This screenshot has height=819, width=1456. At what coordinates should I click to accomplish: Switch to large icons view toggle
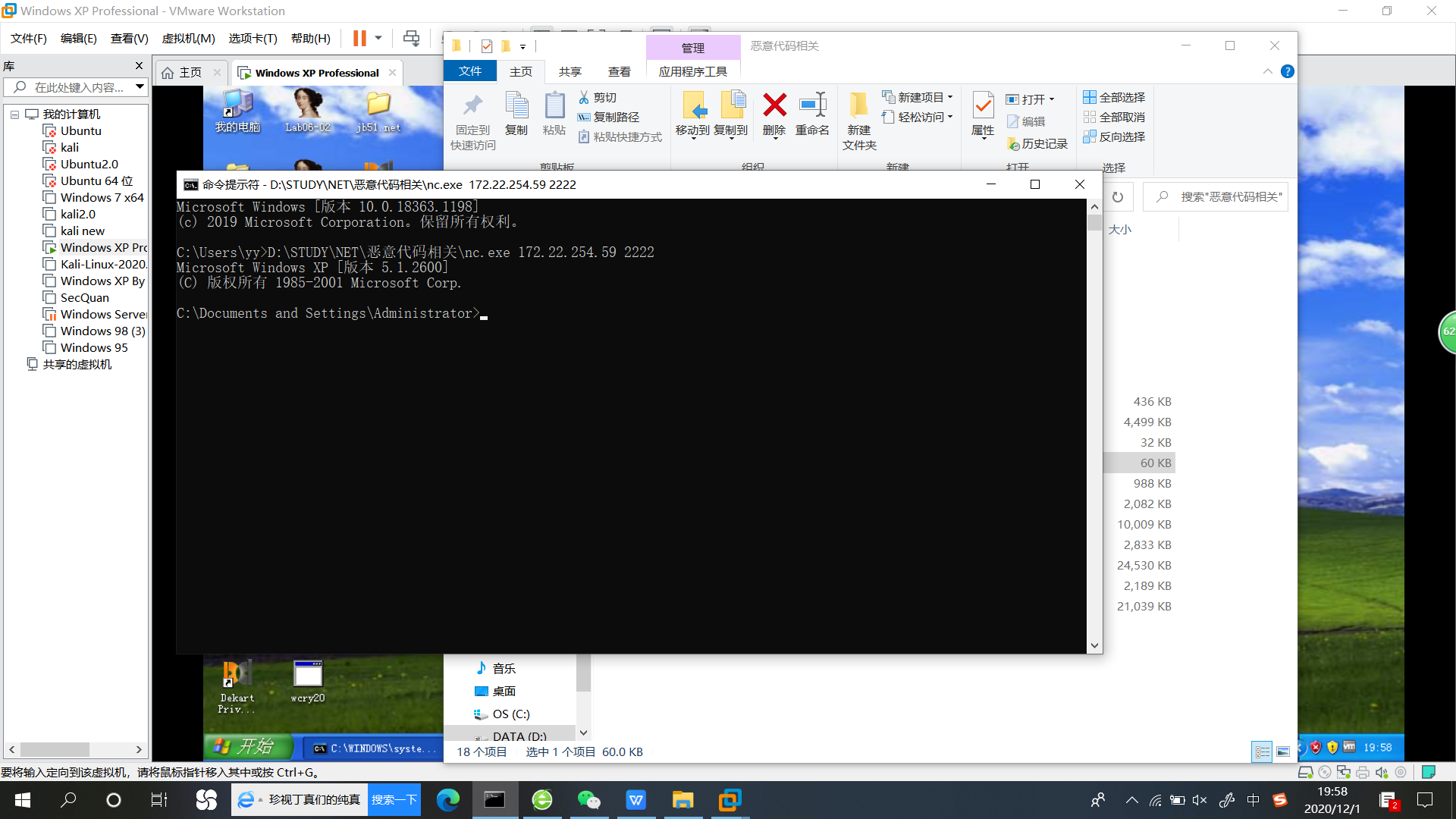coord(1283,752)
